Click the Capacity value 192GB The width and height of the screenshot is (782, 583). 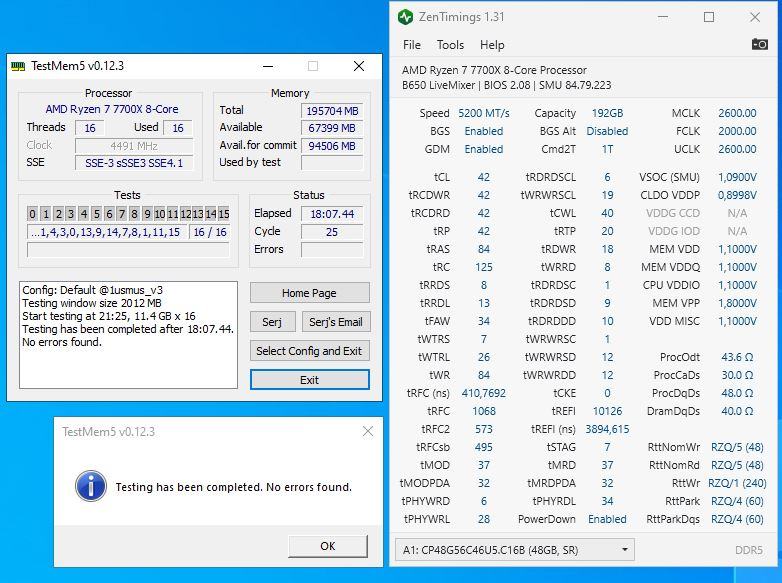607,113
